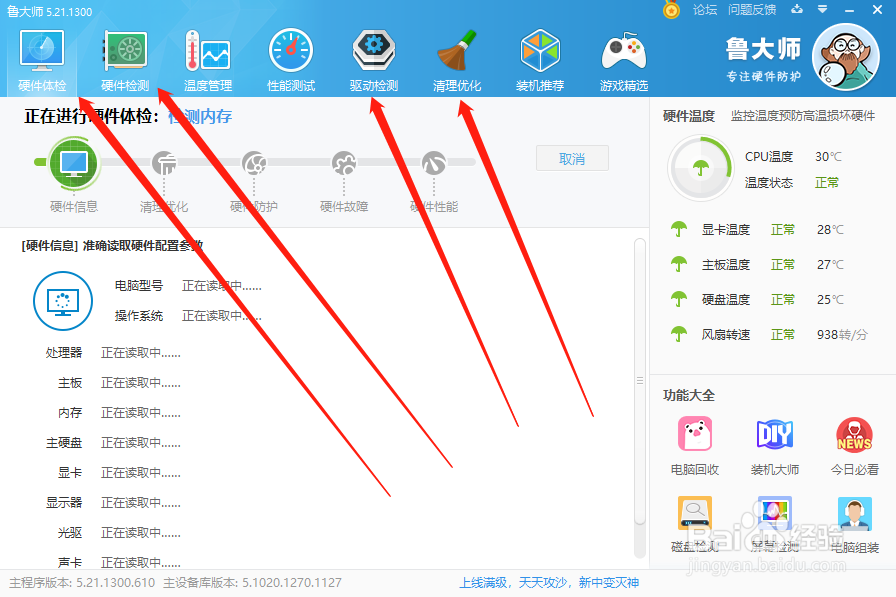Click the 硬件信息 step icon
The width and height of the screenshot is (896, 597).
(74, 163)
